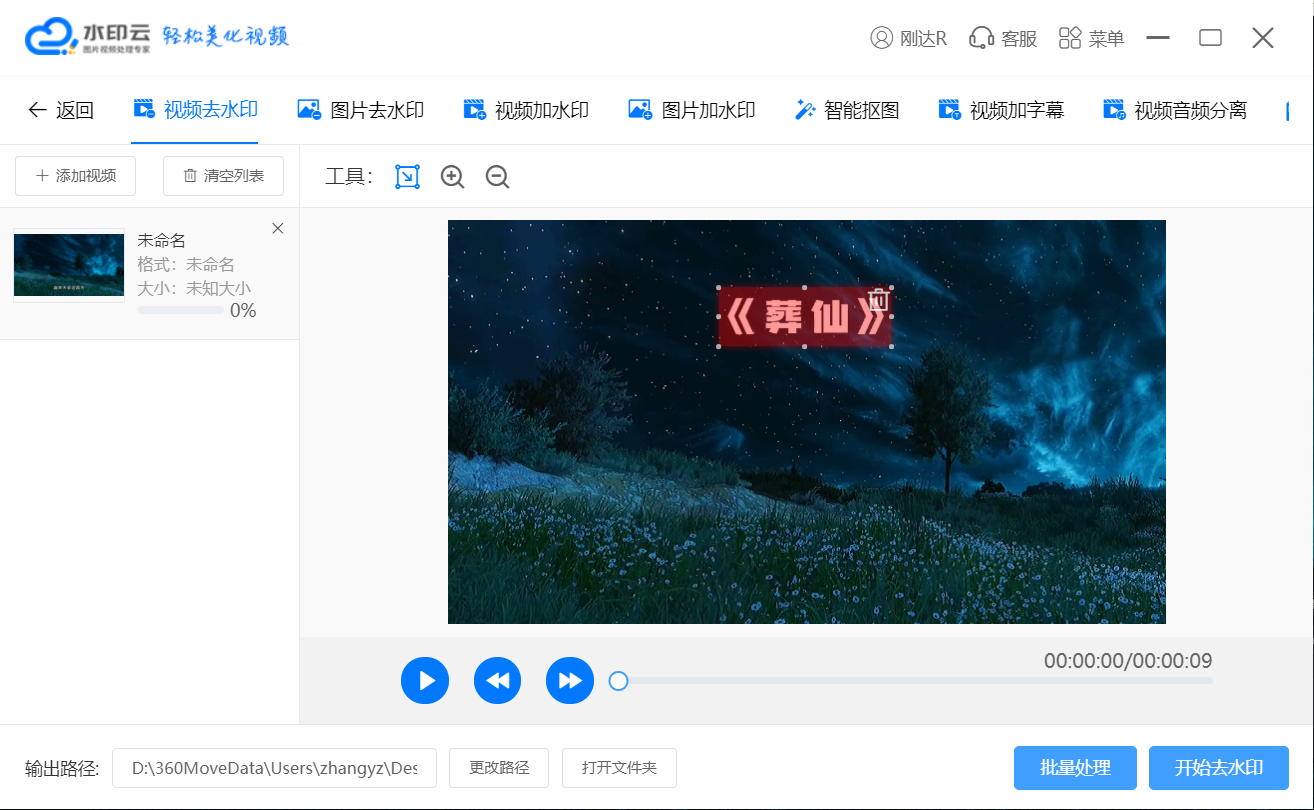The height and width of the screenshot is (810, 1314).
Task: Click the 00:00:00/00:00:09 time display
Action: coord(1128,661)
